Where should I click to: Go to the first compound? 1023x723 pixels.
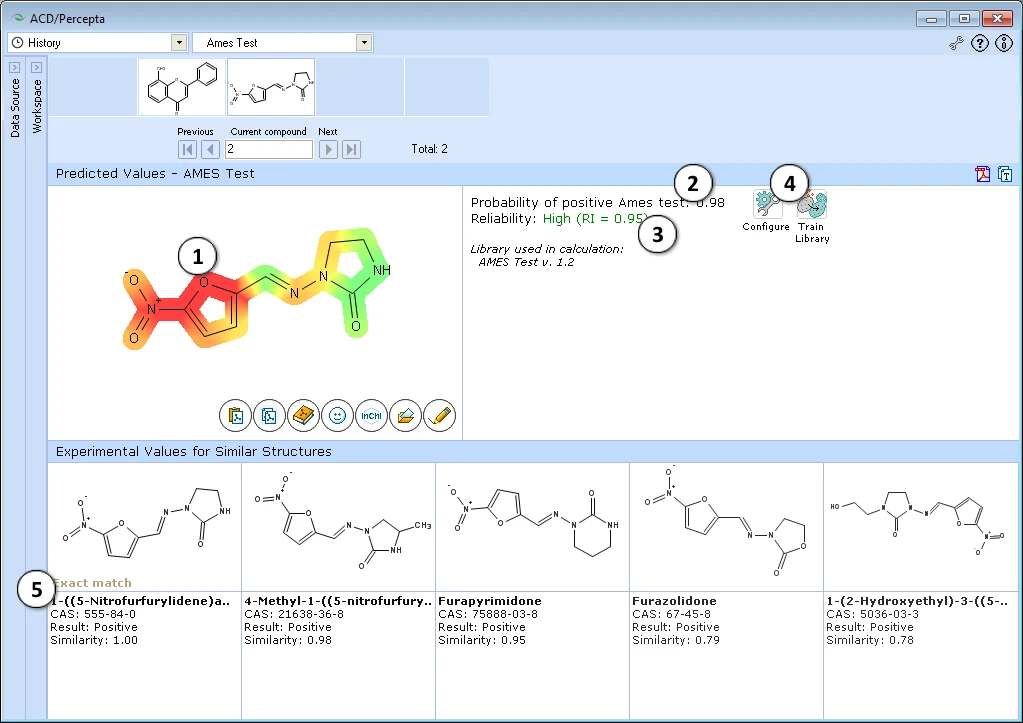coord(187,149)
